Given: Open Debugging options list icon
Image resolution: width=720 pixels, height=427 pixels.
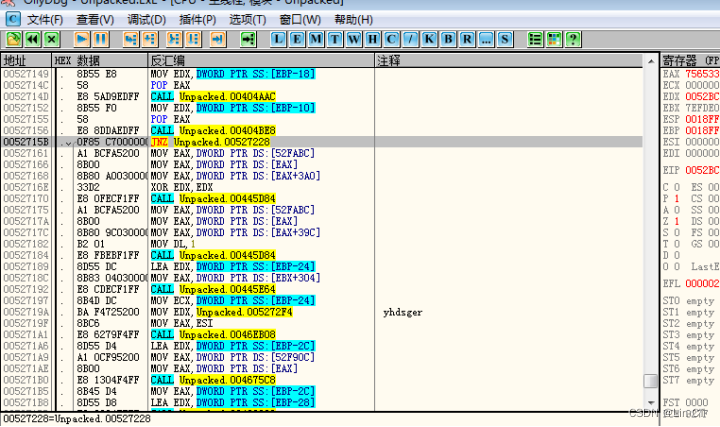Looking at the screenshot, I should point(535,39).
